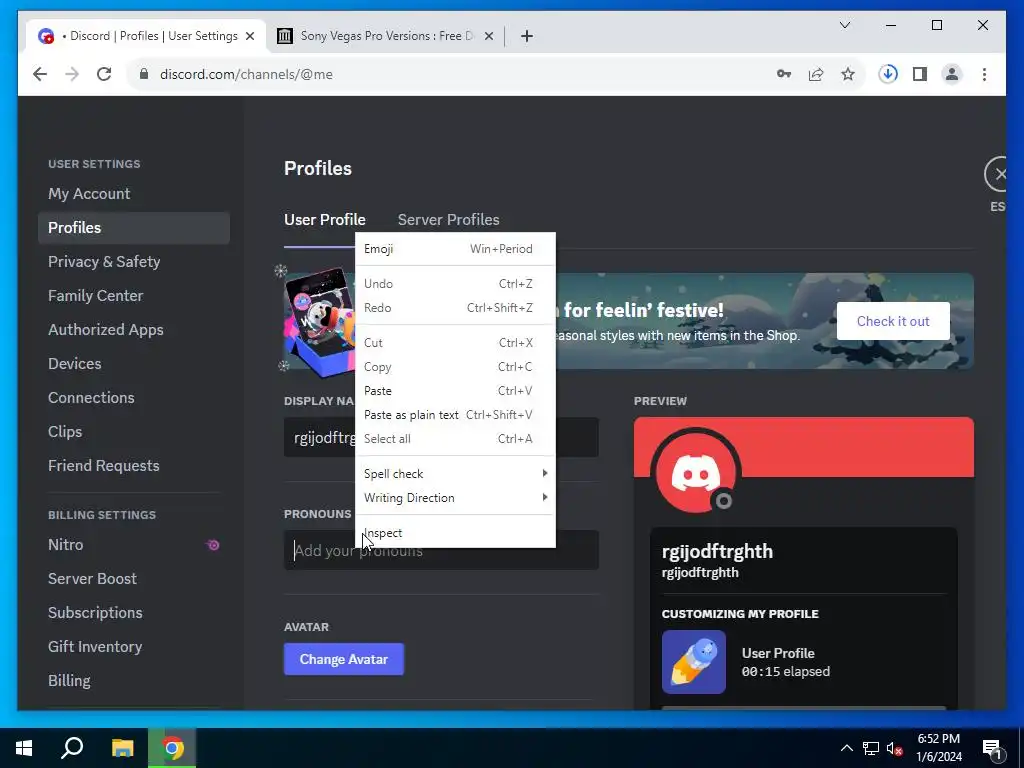
Task: Open Authorized Apps settings
Action: coord(134,330)
